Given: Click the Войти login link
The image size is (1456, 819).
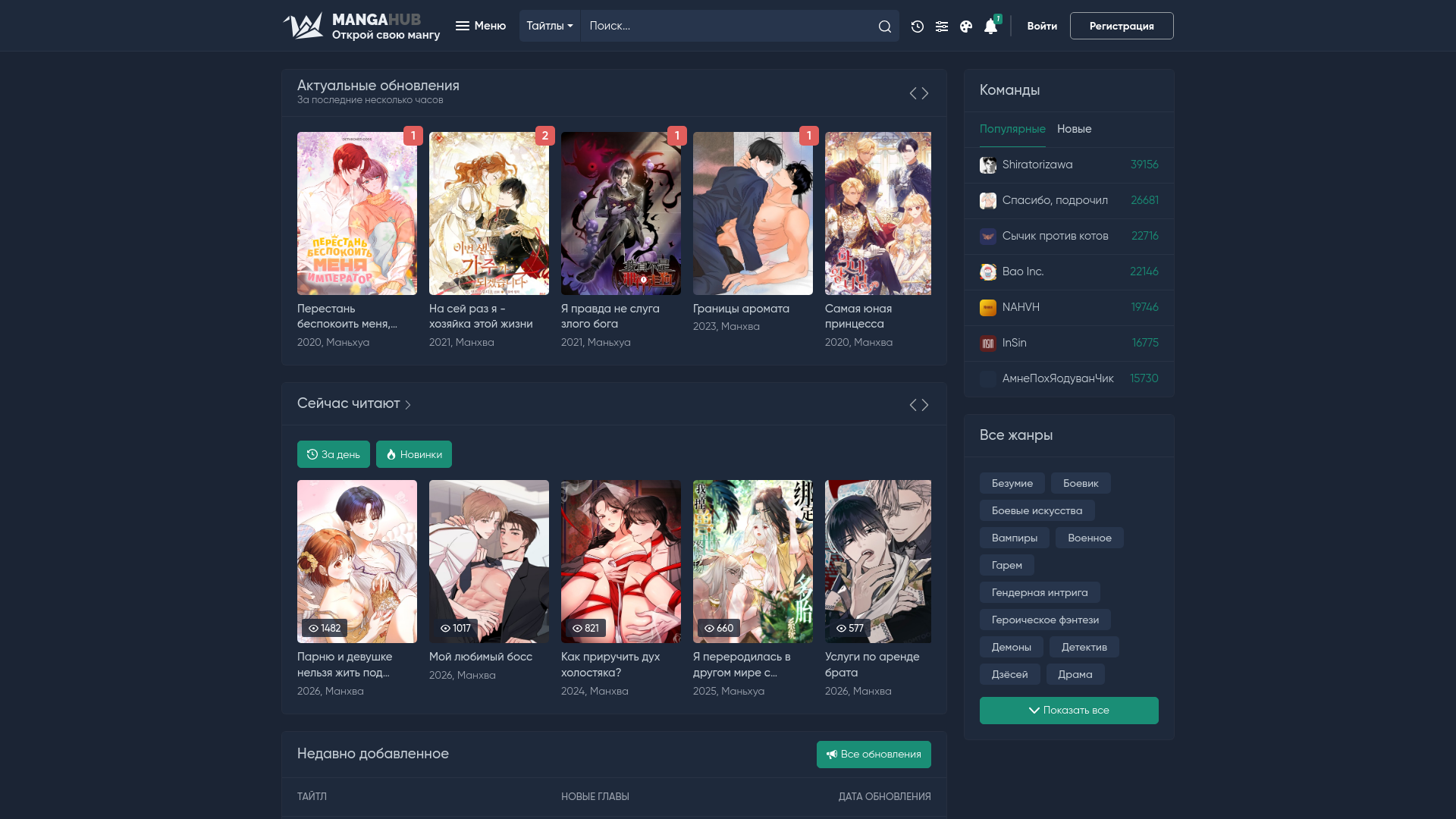Looking at the screenshot, I should [x=1042, y=26].
